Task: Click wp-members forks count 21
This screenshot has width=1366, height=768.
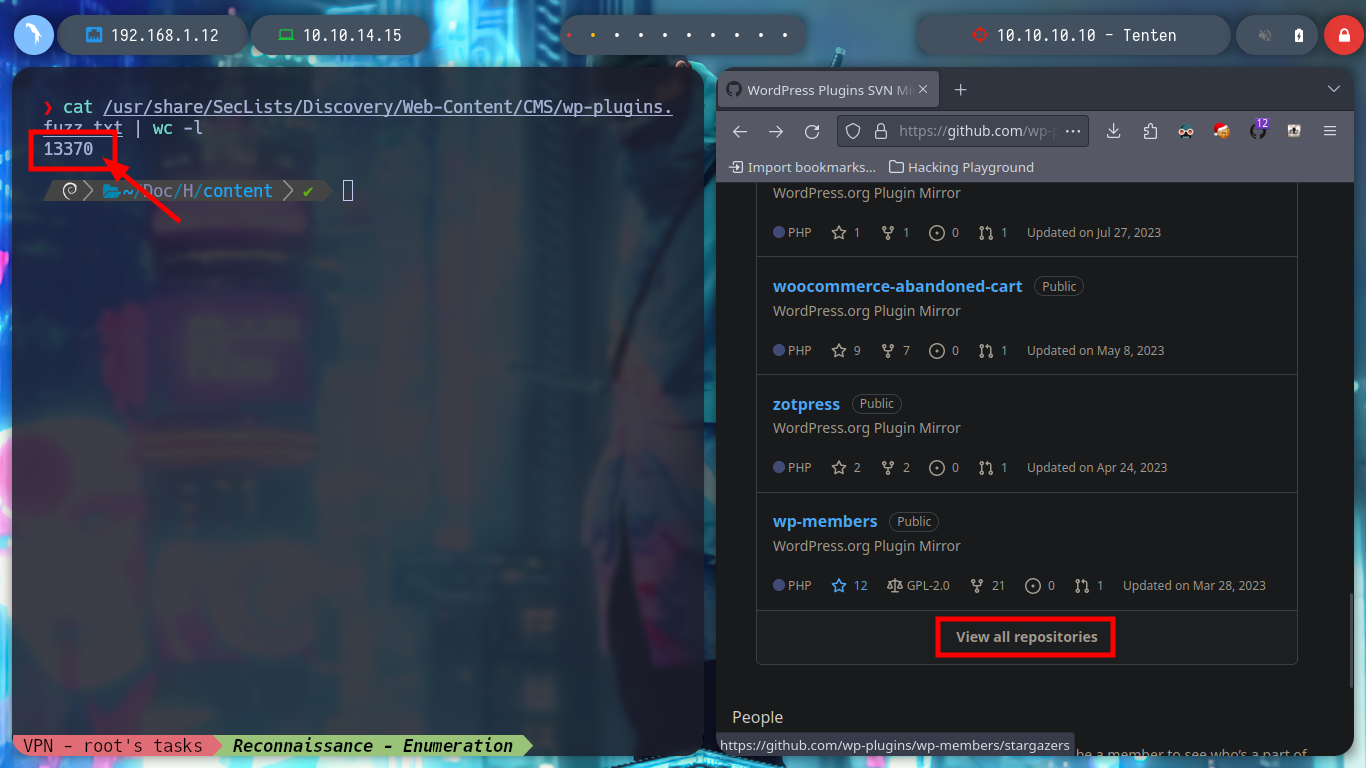Action: coord(987,586)
